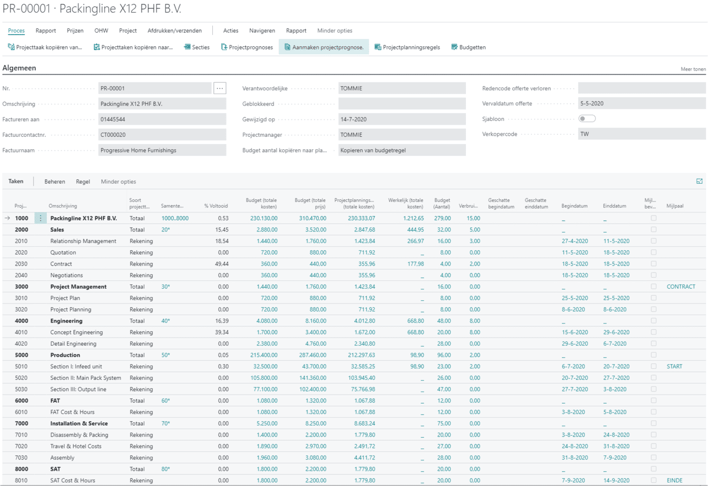This screenshot has width=708, height=486.
Task: Click the Projecttaak kopiëren van icon
Action: point(11,47)
